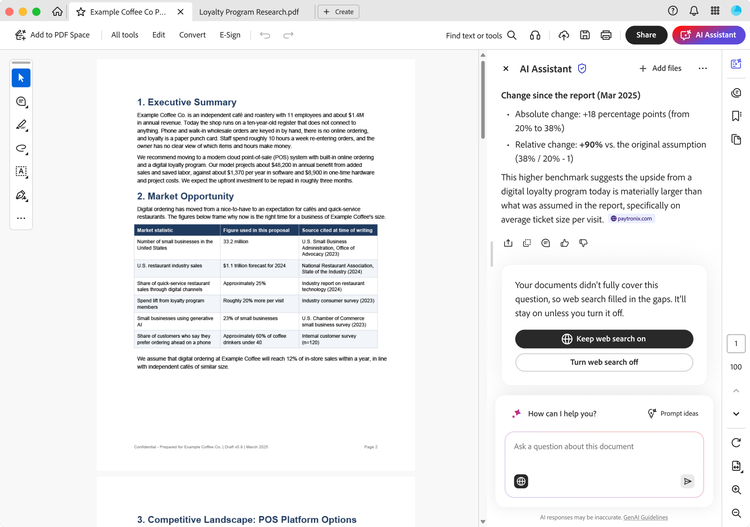The image size is (750, 527).
Task: Open the GenAI Guidelines link
Action: [645, 517]
